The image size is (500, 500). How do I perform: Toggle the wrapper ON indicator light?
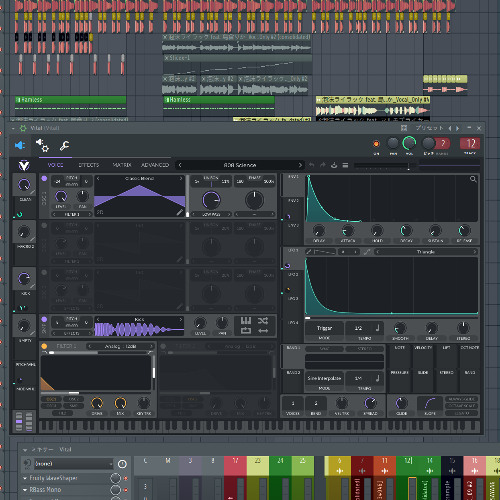(x=376, y=144)
